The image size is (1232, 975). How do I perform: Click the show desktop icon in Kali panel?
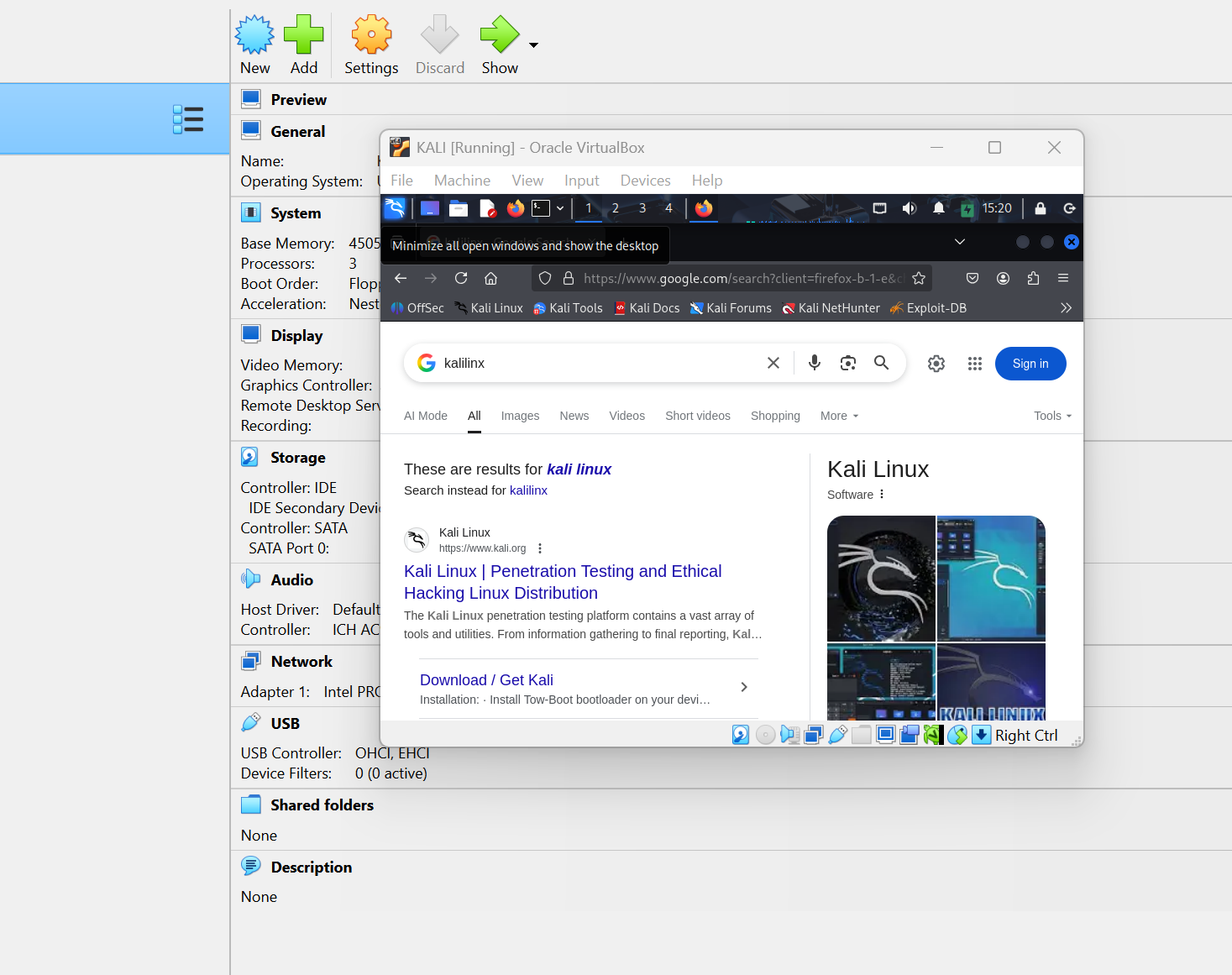[430, 208]
